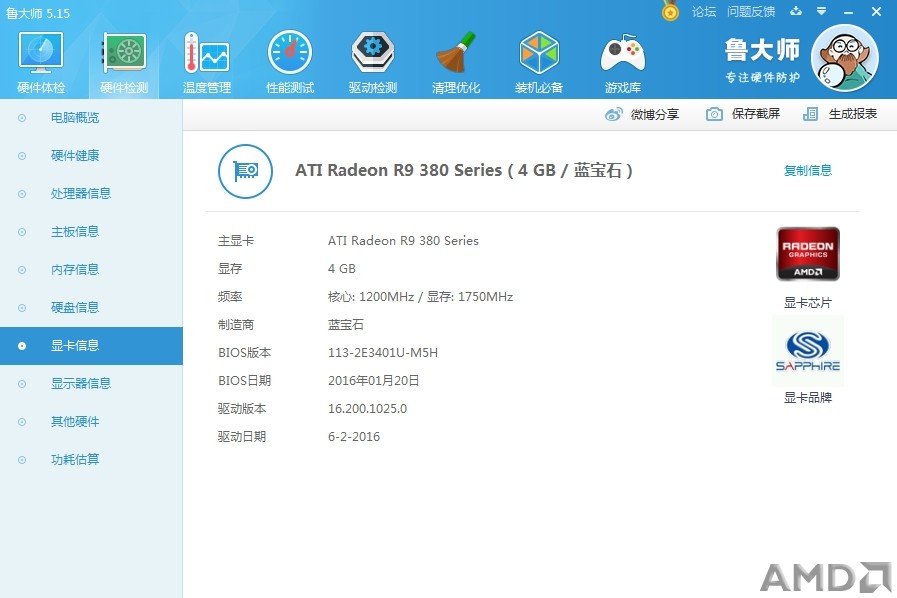Click 保存截屏 save screenshot button
This screenshot has height=598, width=897.
tap(743, 114)
